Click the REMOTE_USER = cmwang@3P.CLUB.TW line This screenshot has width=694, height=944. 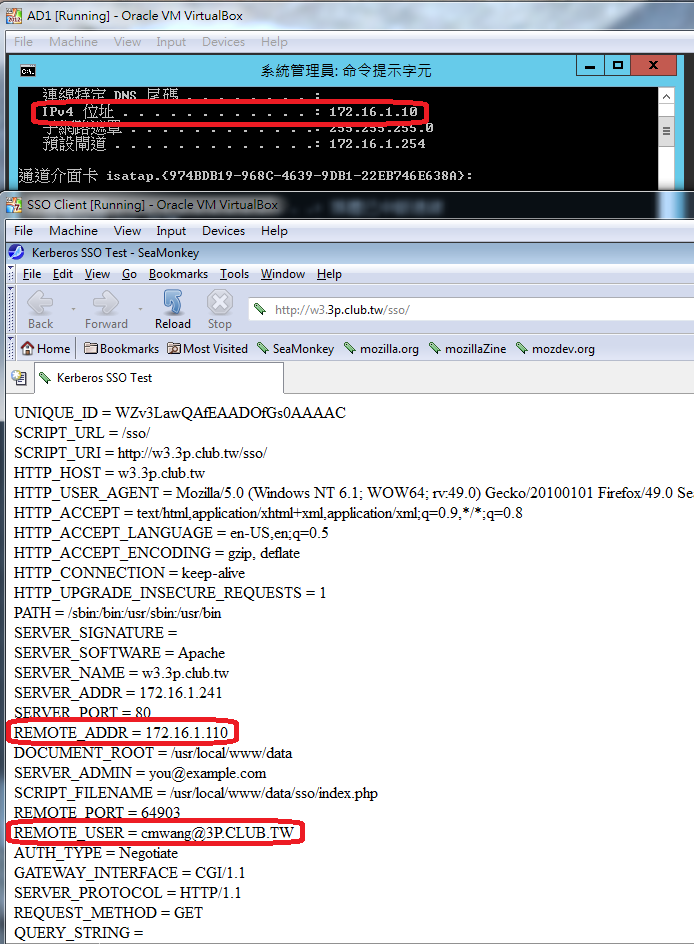[154, 833]
